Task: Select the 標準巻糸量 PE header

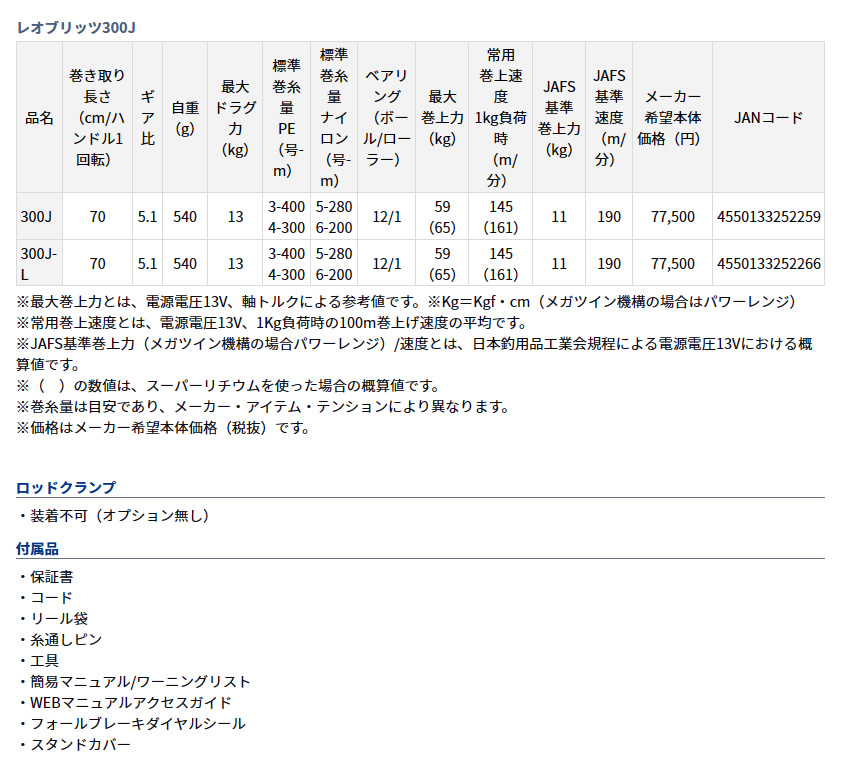Action: tap(286, 118)
